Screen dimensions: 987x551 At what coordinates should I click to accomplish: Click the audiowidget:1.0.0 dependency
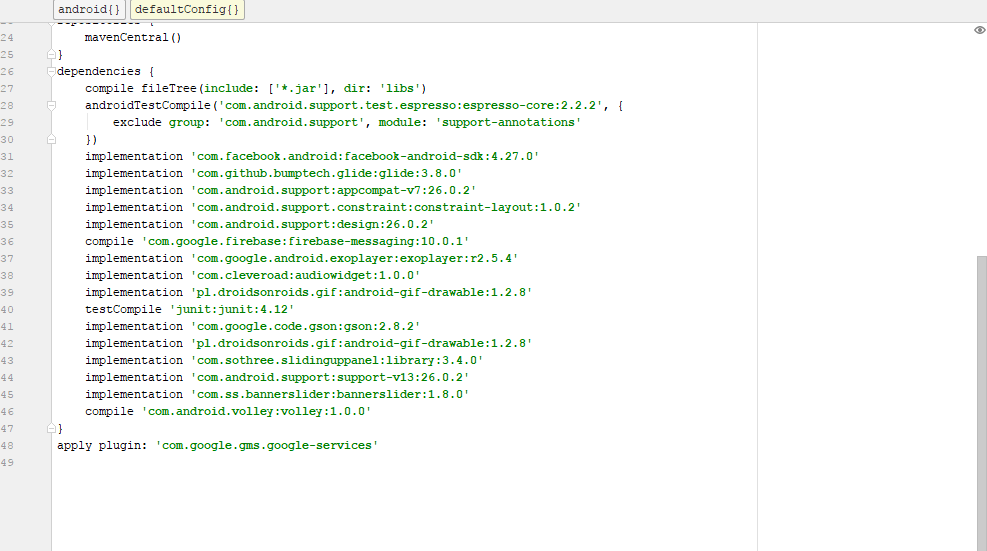click(x=305, y=276)
